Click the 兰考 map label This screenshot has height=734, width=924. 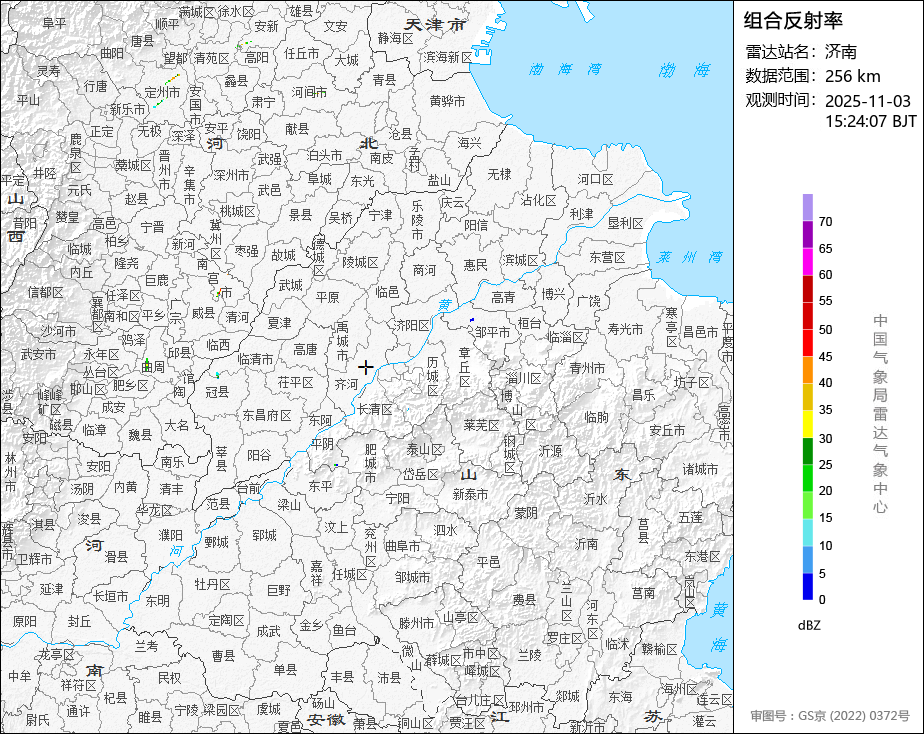[x=146, y=646]
